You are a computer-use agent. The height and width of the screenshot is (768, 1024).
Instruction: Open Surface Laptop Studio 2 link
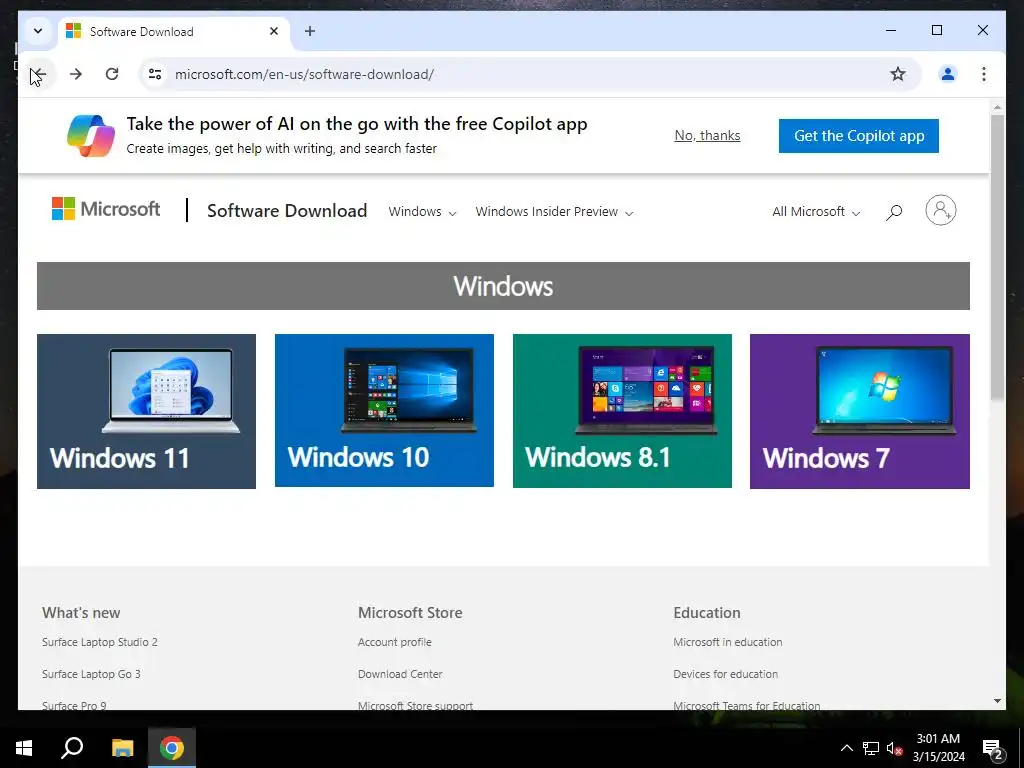[100, 642]
